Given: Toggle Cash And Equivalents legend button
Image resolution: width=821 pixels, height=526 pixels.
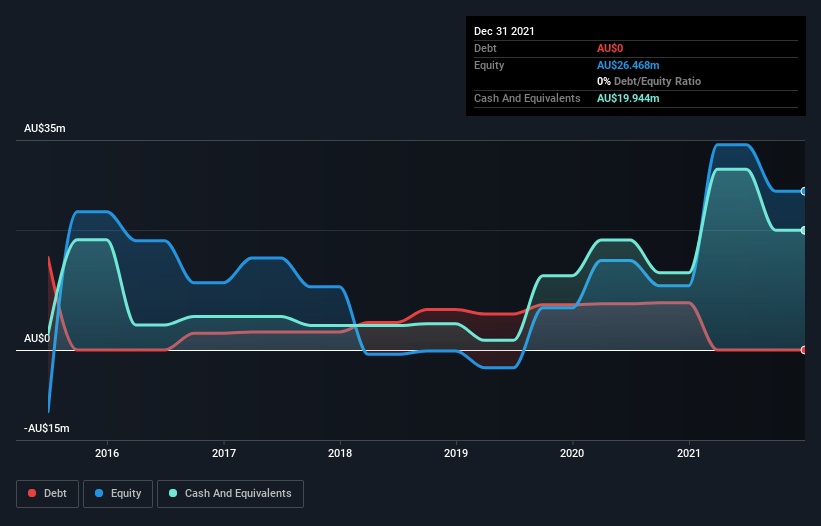Looking at the screenshot, I should (230, 494).
